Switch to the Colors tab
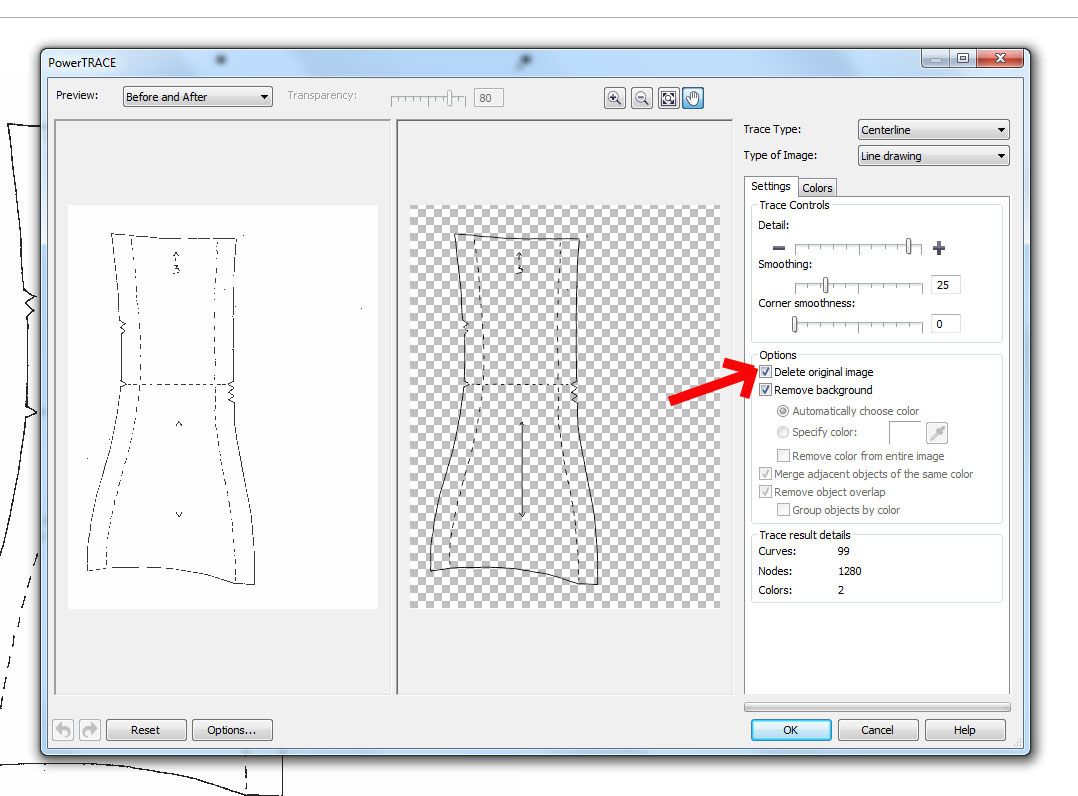 (817, 188)
